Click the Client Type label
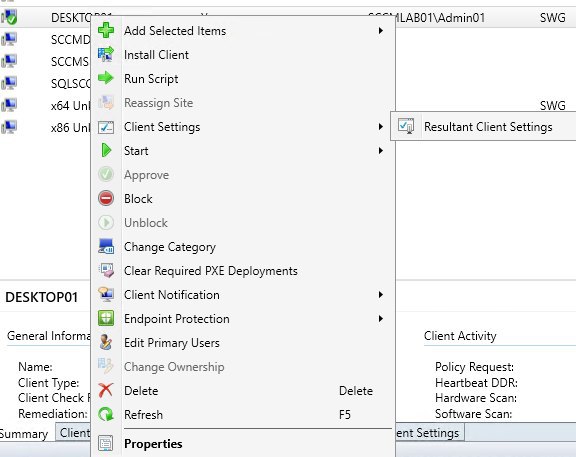The width and height of the screenshot is (576, 457). [48, 383]
